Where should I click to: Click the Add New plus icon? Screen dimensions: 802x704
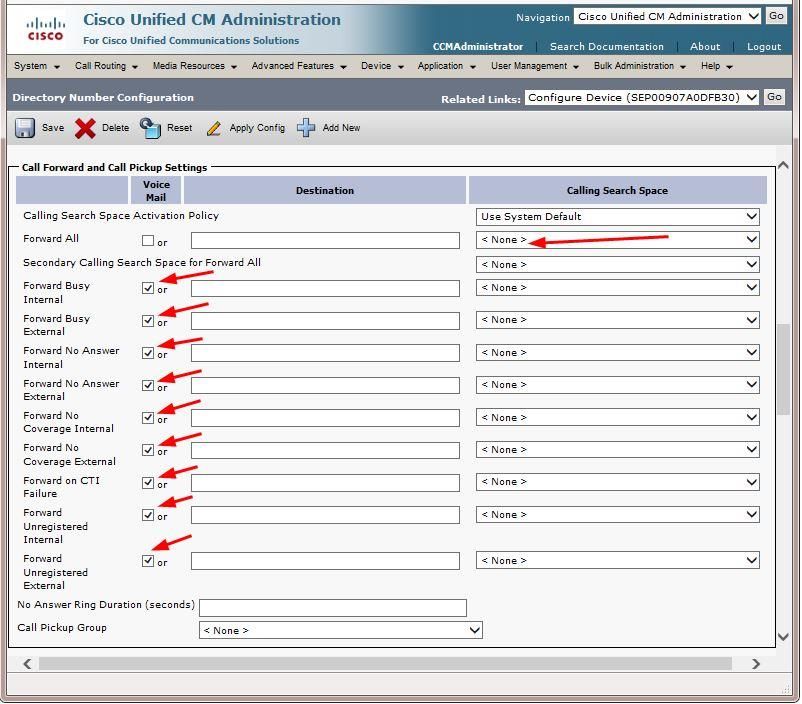(306, 128)
